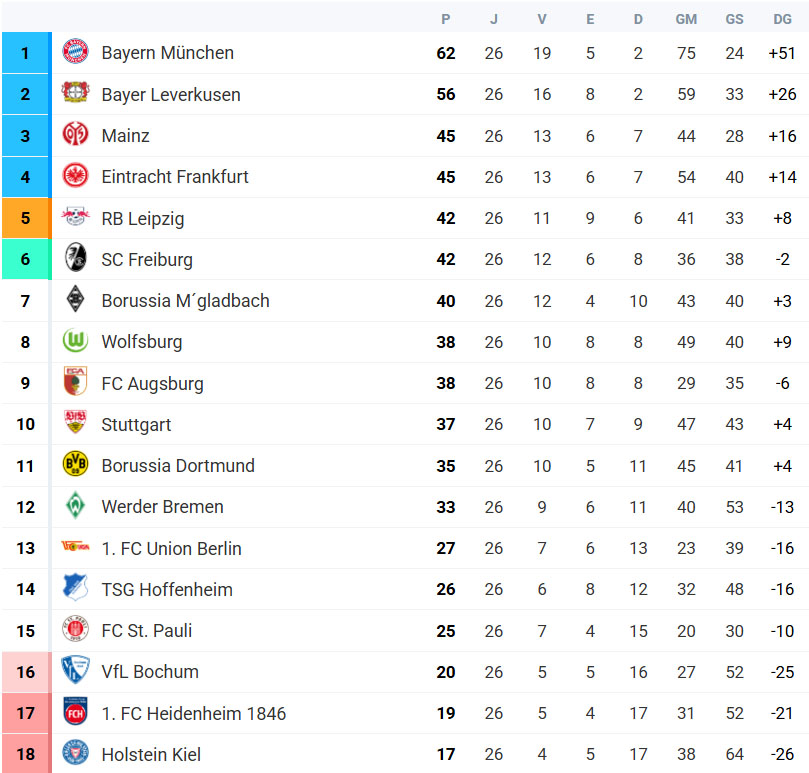The image size is (809, 773).
Task: Click the Bayer Leverkusen club logo
Action: pyautogui.click(x=75, y=93)
